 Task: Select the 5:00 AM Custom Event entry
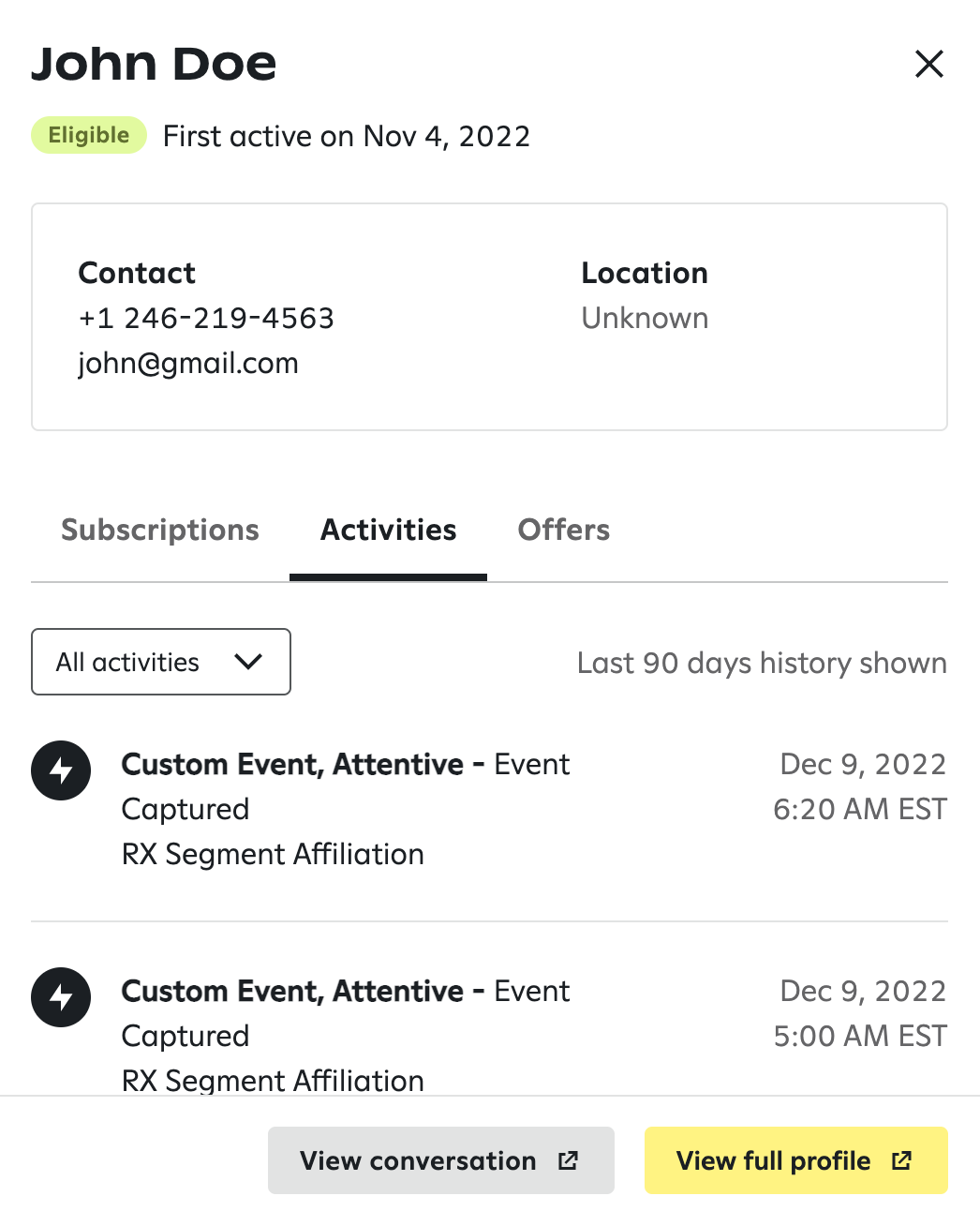[x=346, y=992]
